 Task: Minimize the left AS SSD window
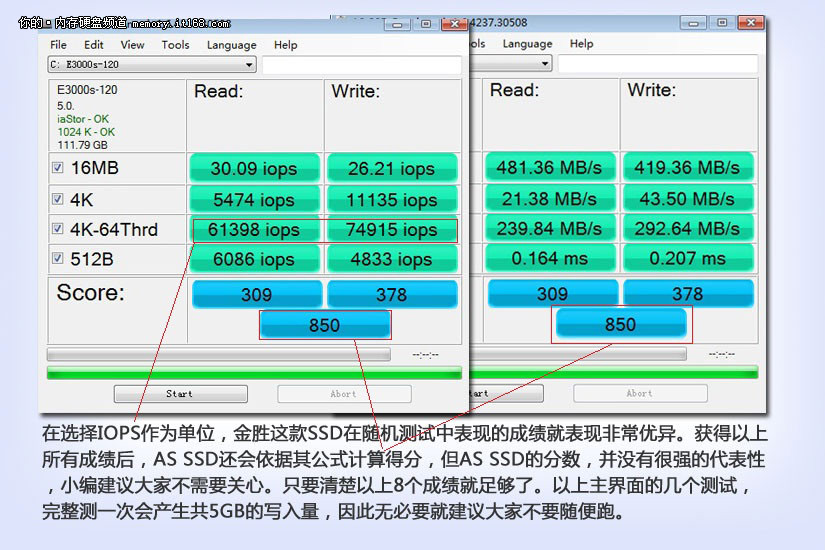397,24
